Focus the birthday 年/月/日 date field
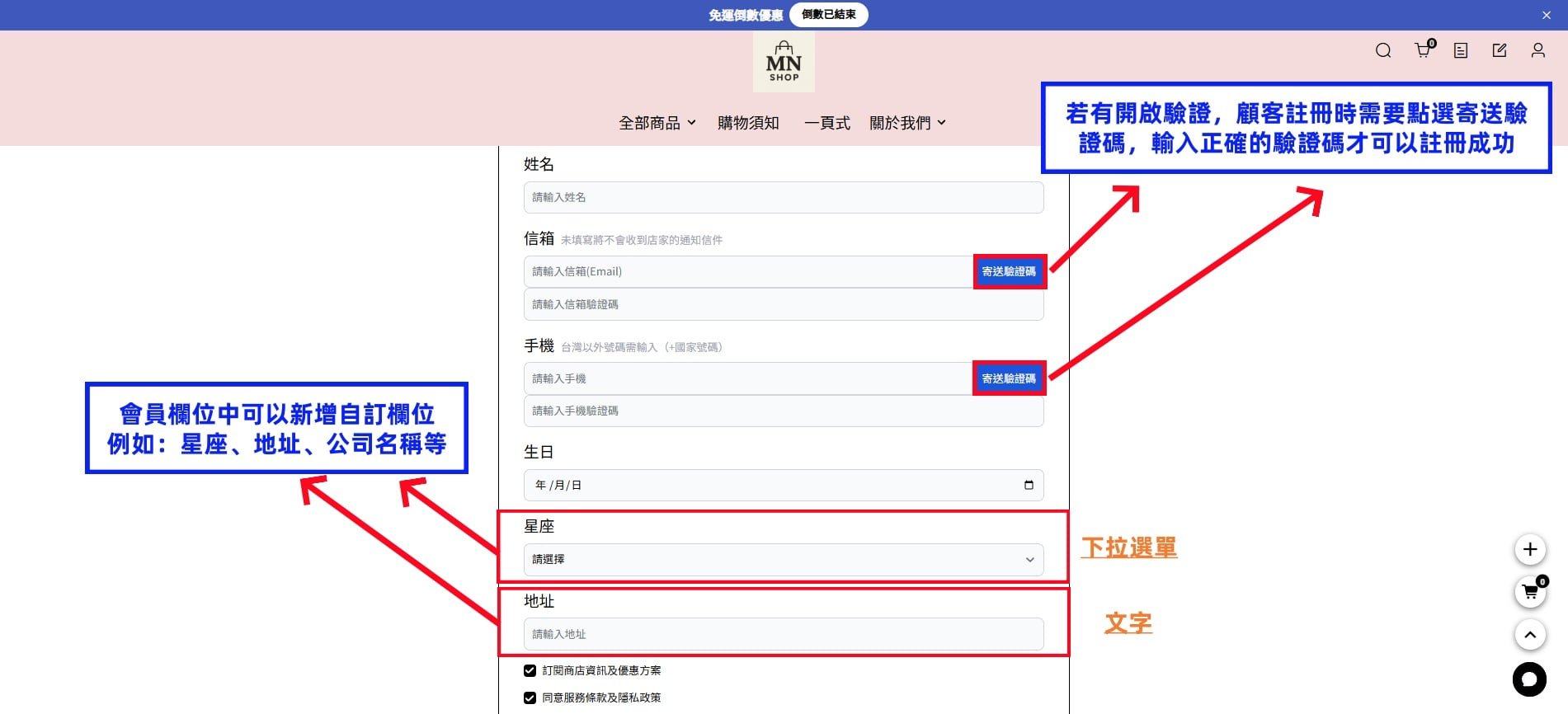The image size is (1568, 714). click(x=784, y=485)
